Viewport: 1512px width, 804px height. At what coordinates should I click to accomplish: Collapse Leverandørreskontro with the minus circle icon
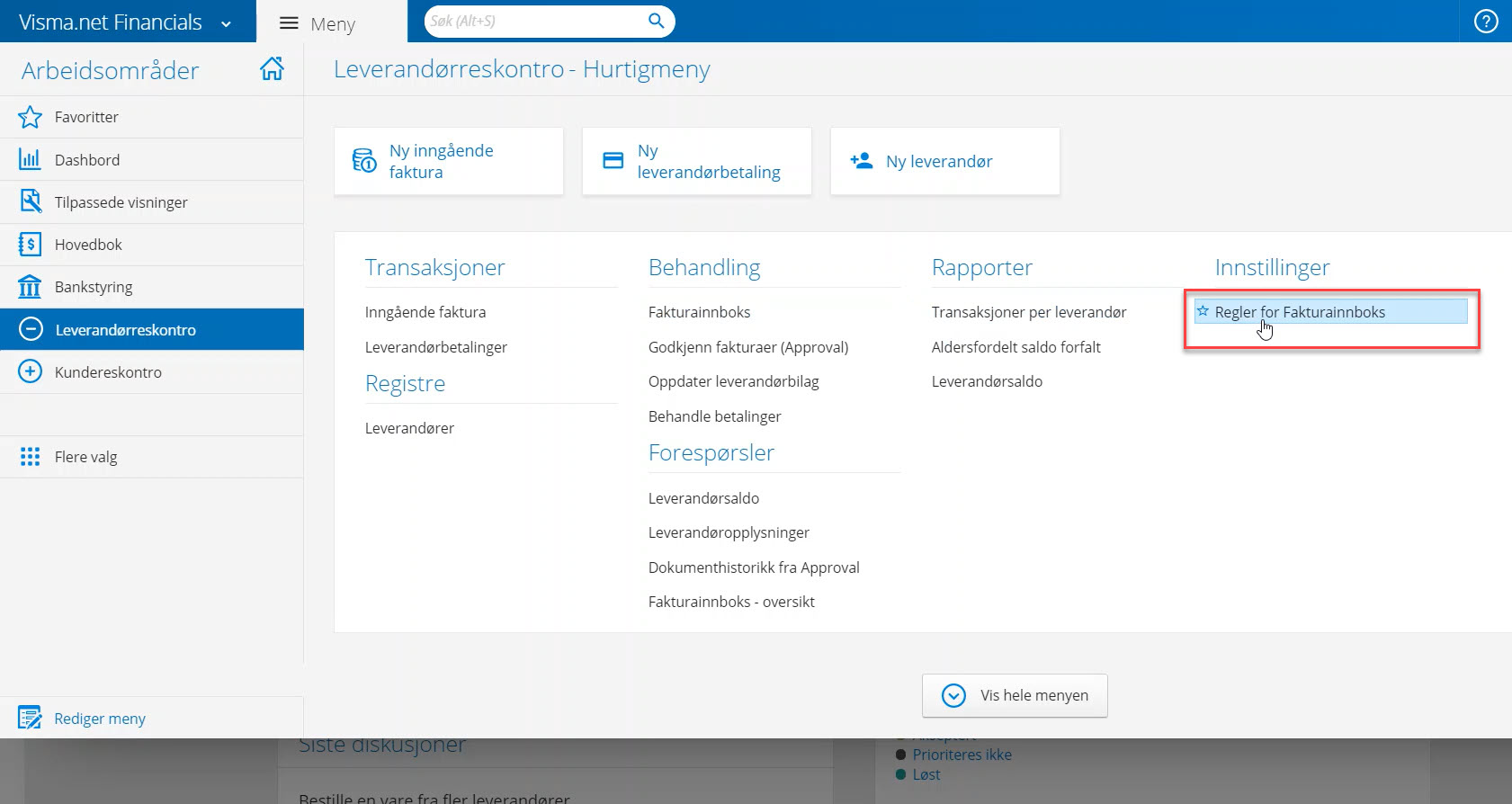pyautogui.click(x=31, y=329)
